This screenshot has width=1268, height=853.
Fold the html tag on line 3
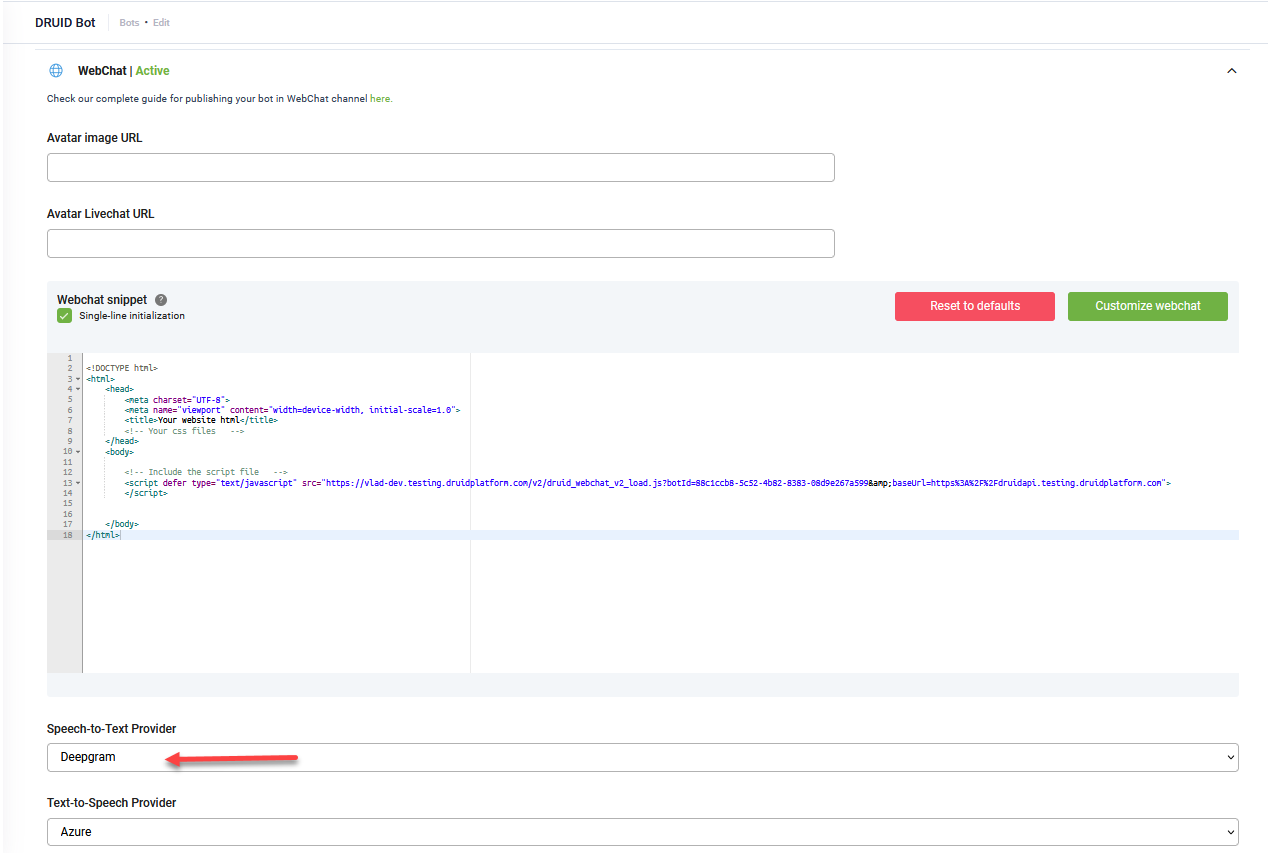pos(77,379)
